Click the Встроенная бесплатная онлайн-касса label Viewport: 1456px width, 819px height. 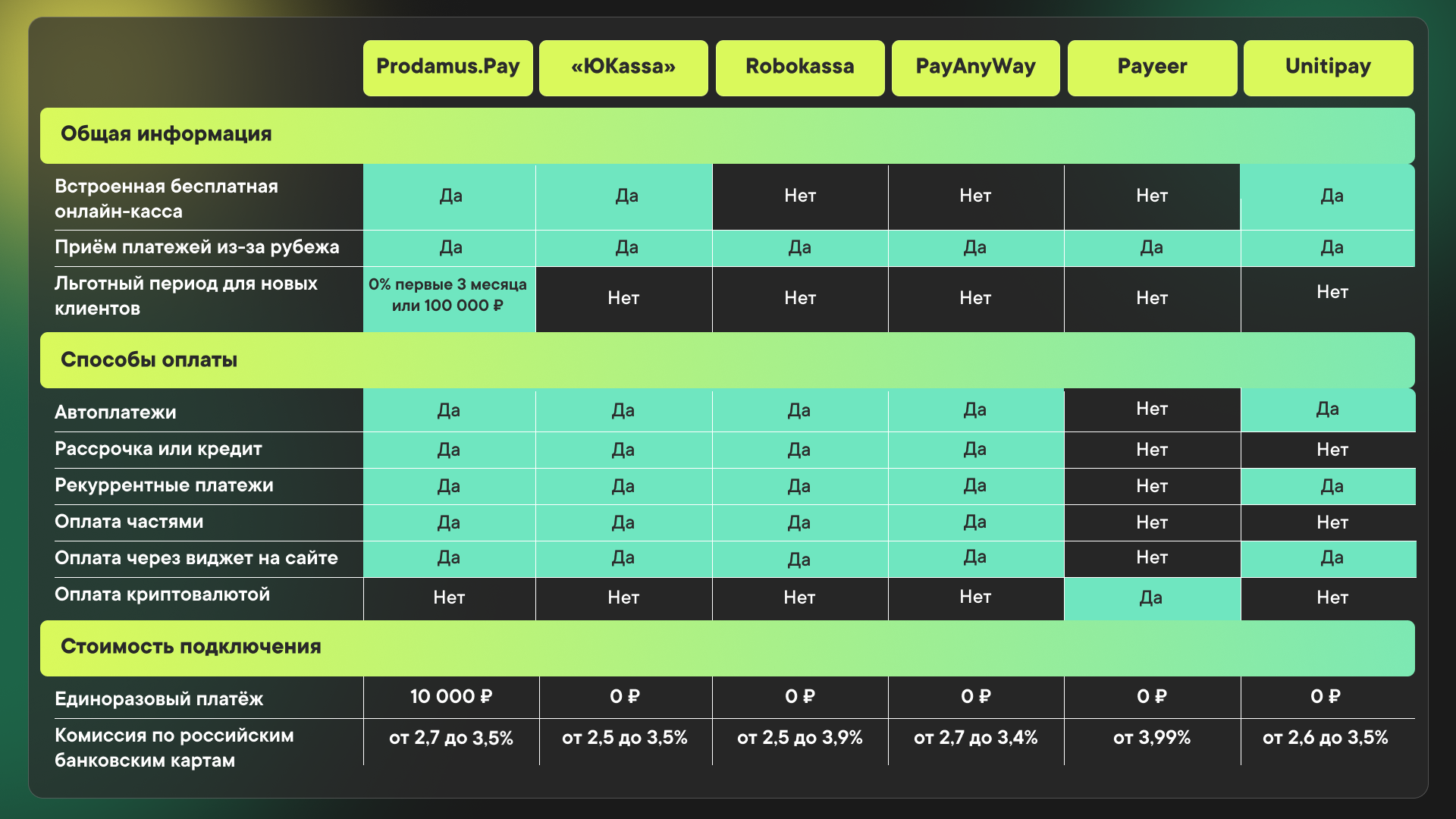[x=166, y=199]
